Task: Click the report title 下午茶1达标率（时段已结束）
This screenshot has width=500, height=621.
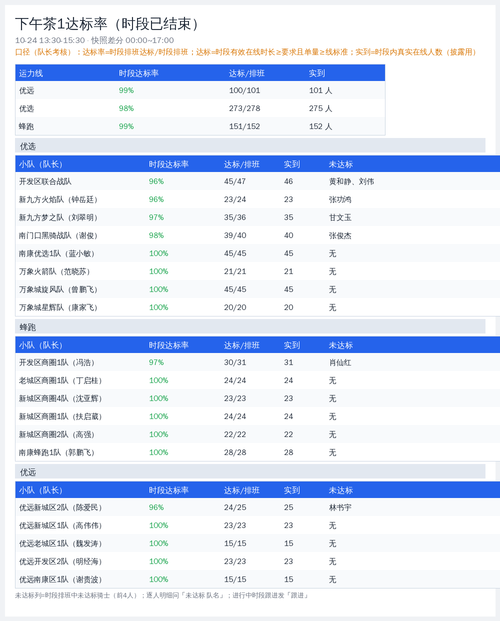Action: 107,24
